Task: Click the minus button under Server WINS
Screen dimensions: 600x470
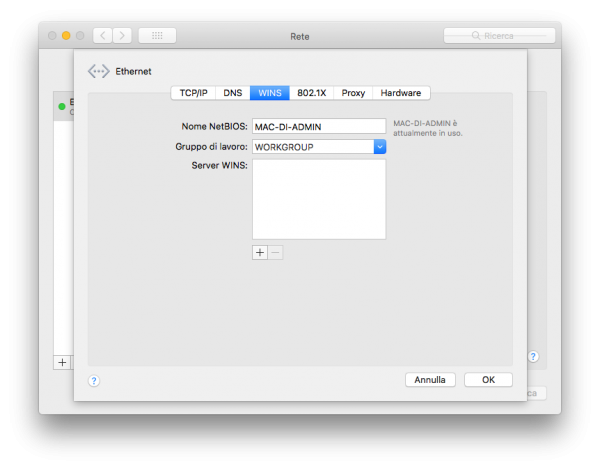Action: 275,253
